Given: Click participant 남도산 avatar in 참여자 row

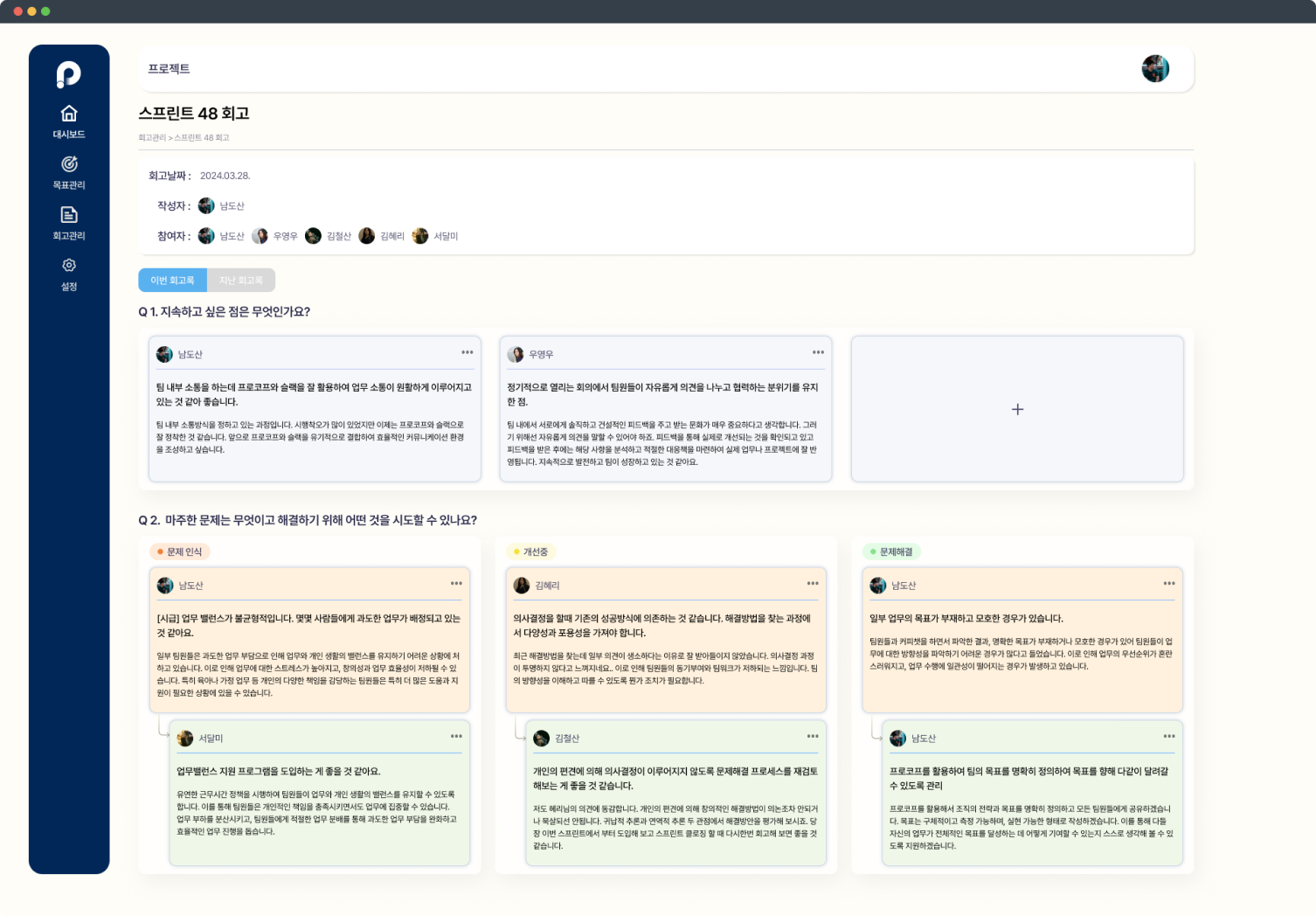Looking at the screenshot, I should [206, 236].
